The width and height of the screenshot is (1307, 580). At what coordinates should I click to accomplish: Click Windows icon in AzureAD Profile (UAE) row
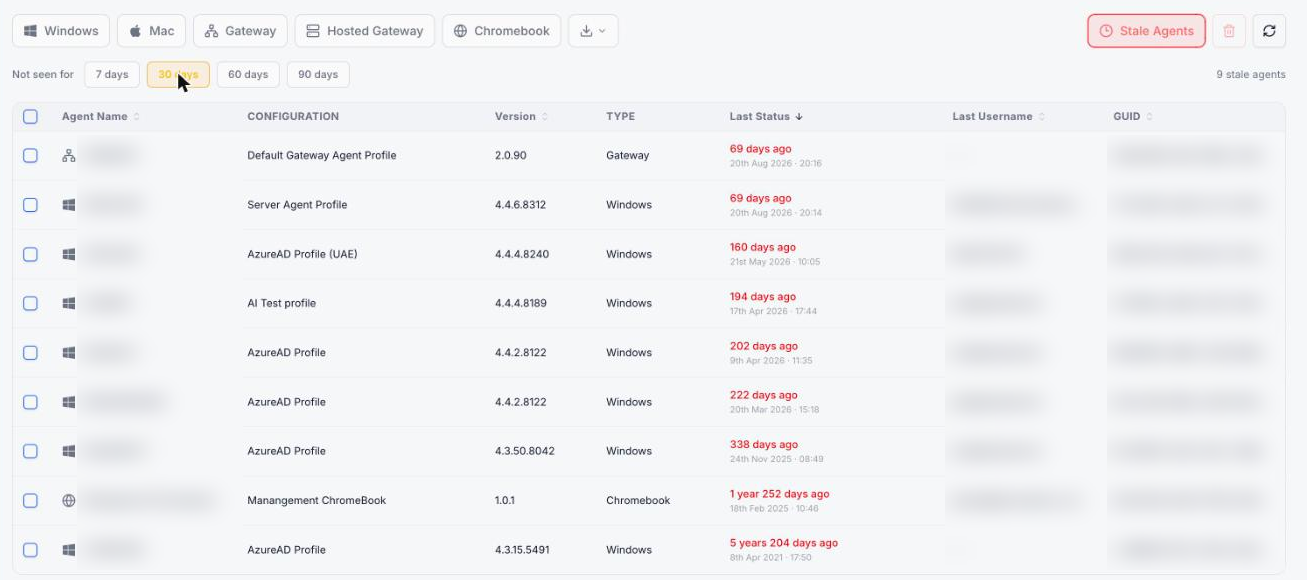69,254
